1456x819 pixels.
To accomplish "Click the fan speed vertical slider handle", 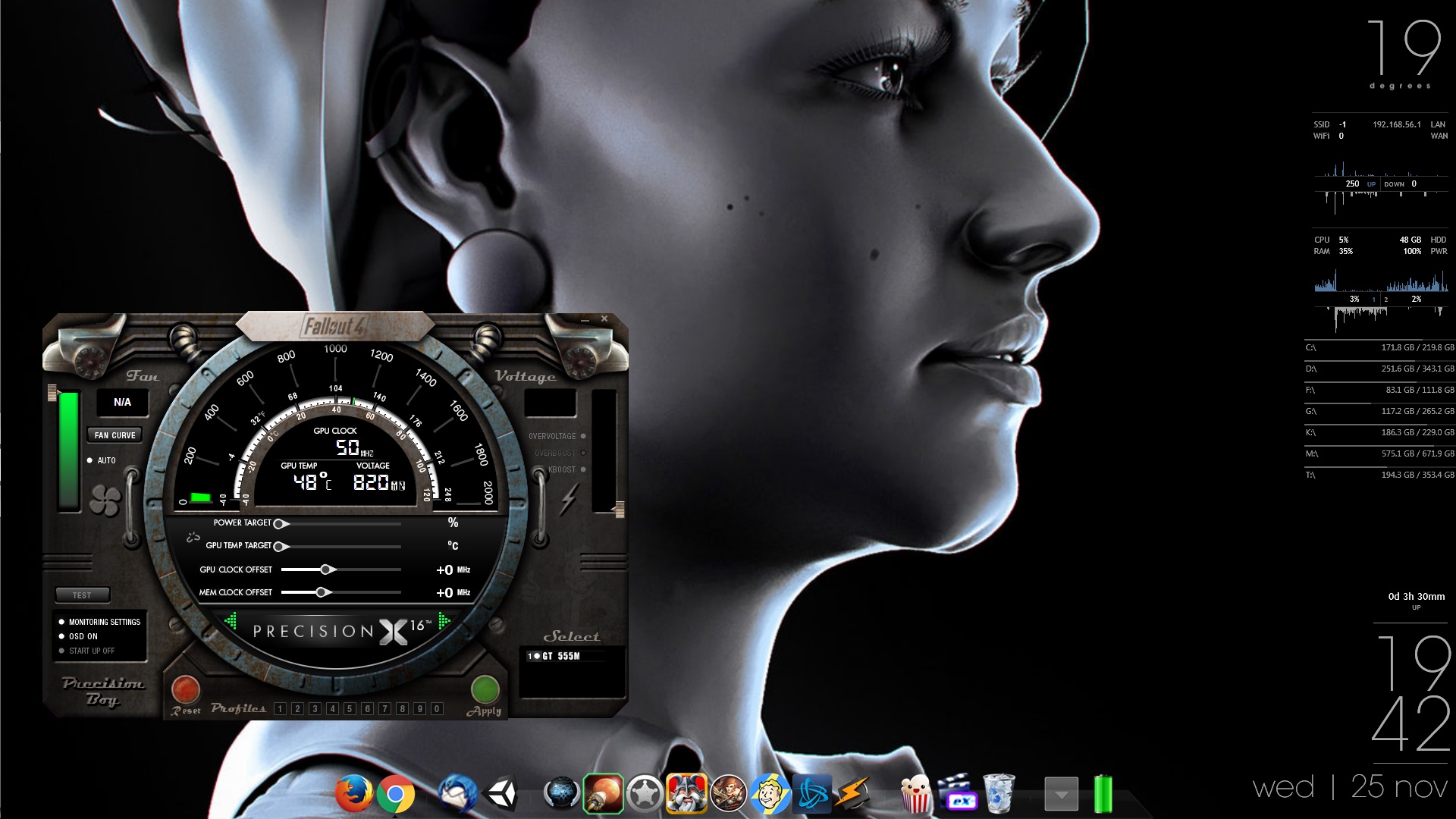I will click(52, 392).
